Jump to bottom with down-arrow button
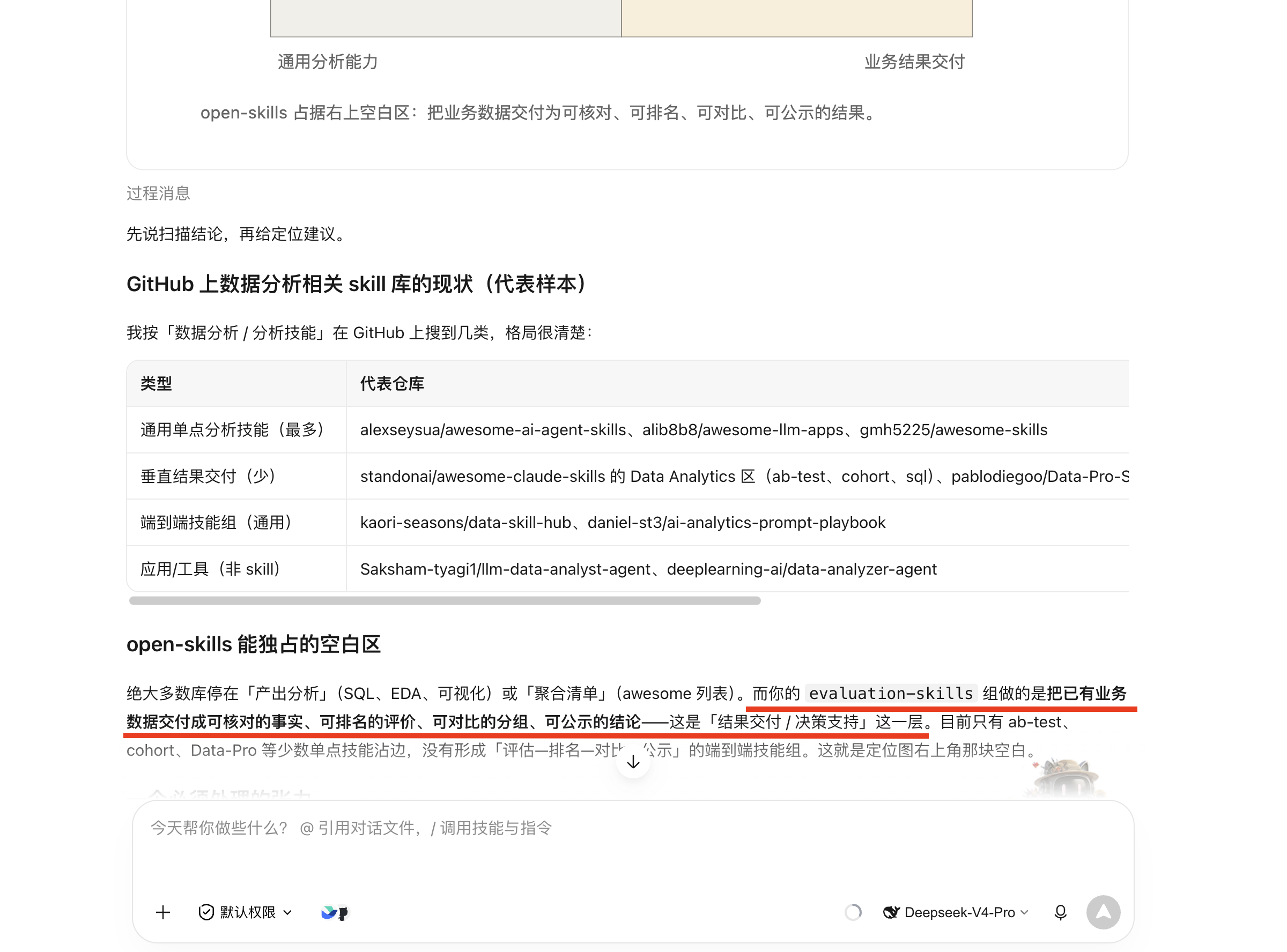The image size is (1287, 952). click(633, 762)
